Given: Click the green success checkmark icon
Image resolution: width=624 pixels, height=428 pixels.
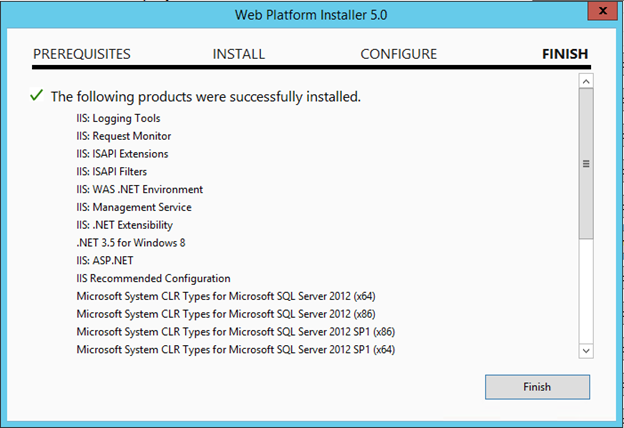Looking at the screenshot, I should pyautogui.click(x=37, y=96).
